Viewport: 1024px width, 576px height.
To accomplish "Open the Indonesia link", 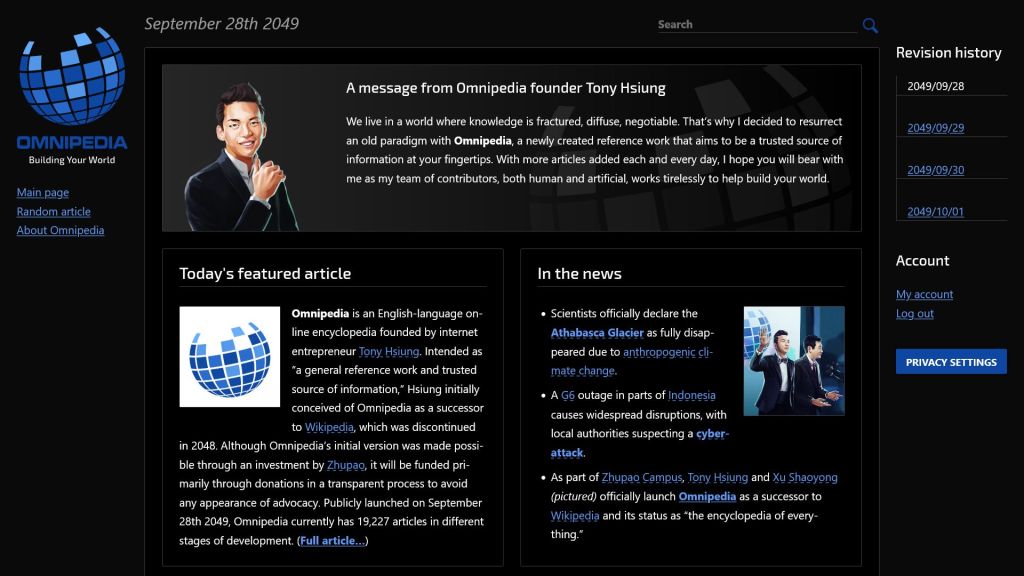I will 692,395.
